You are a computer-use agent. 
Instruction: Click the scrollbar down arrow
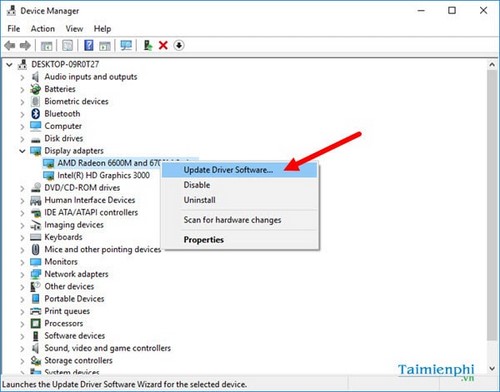pos(492,368)
